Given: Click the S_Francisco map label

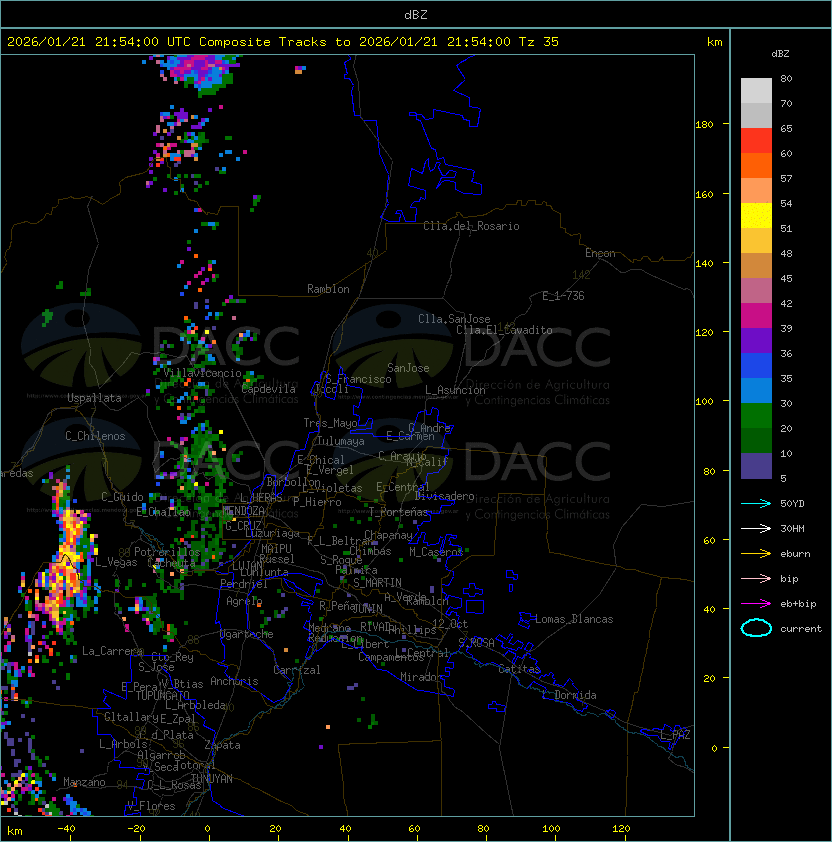Looking at the screenshot, I should [358, 379].
